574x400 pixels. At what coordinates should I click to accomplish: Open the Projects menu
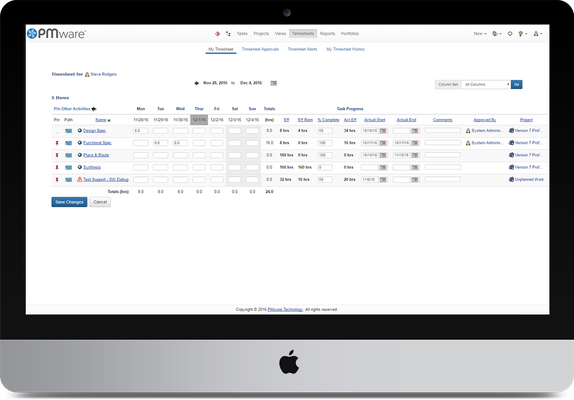pyautogui.click(x=261, y=34)
